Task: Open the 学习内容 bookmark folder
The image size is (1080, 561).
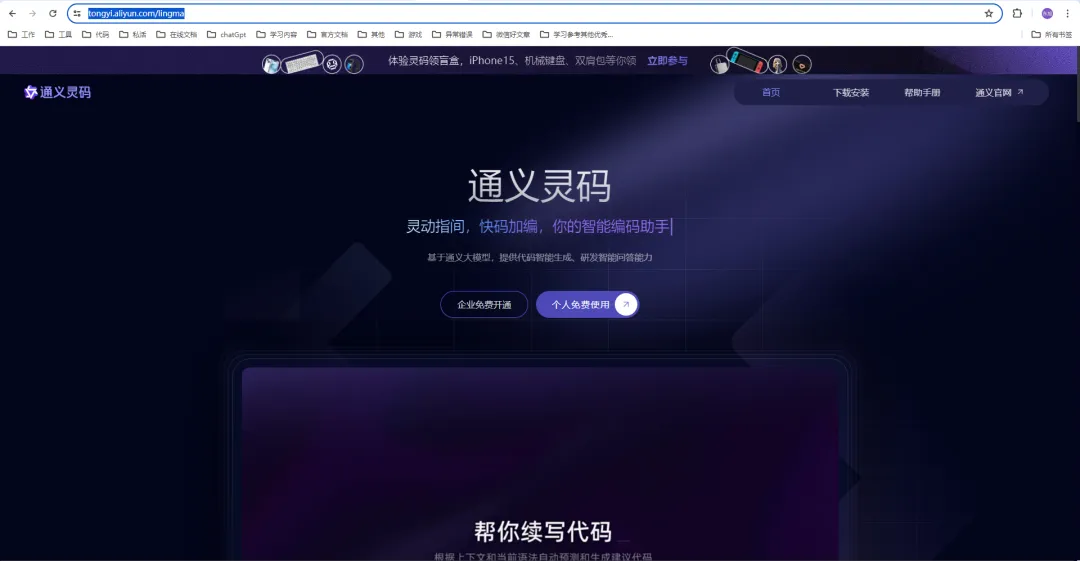Action: (277, 34)
